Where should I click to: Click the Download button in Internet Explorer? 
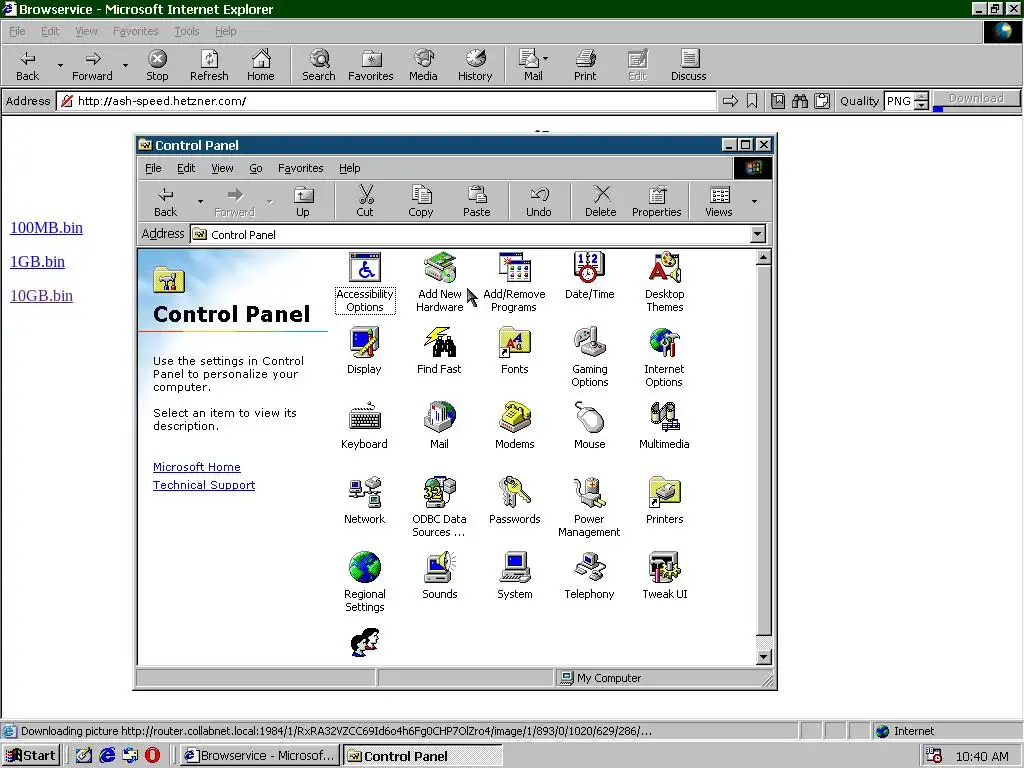976,99
